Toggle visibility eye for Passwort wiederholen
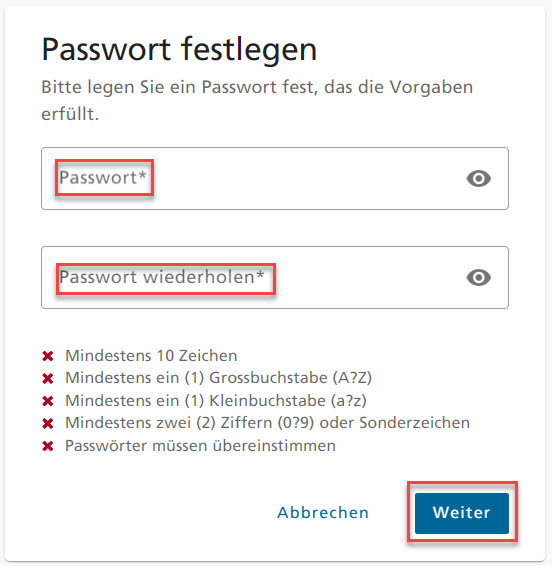This screenshot has height=566, width=552. click(478, 278)
